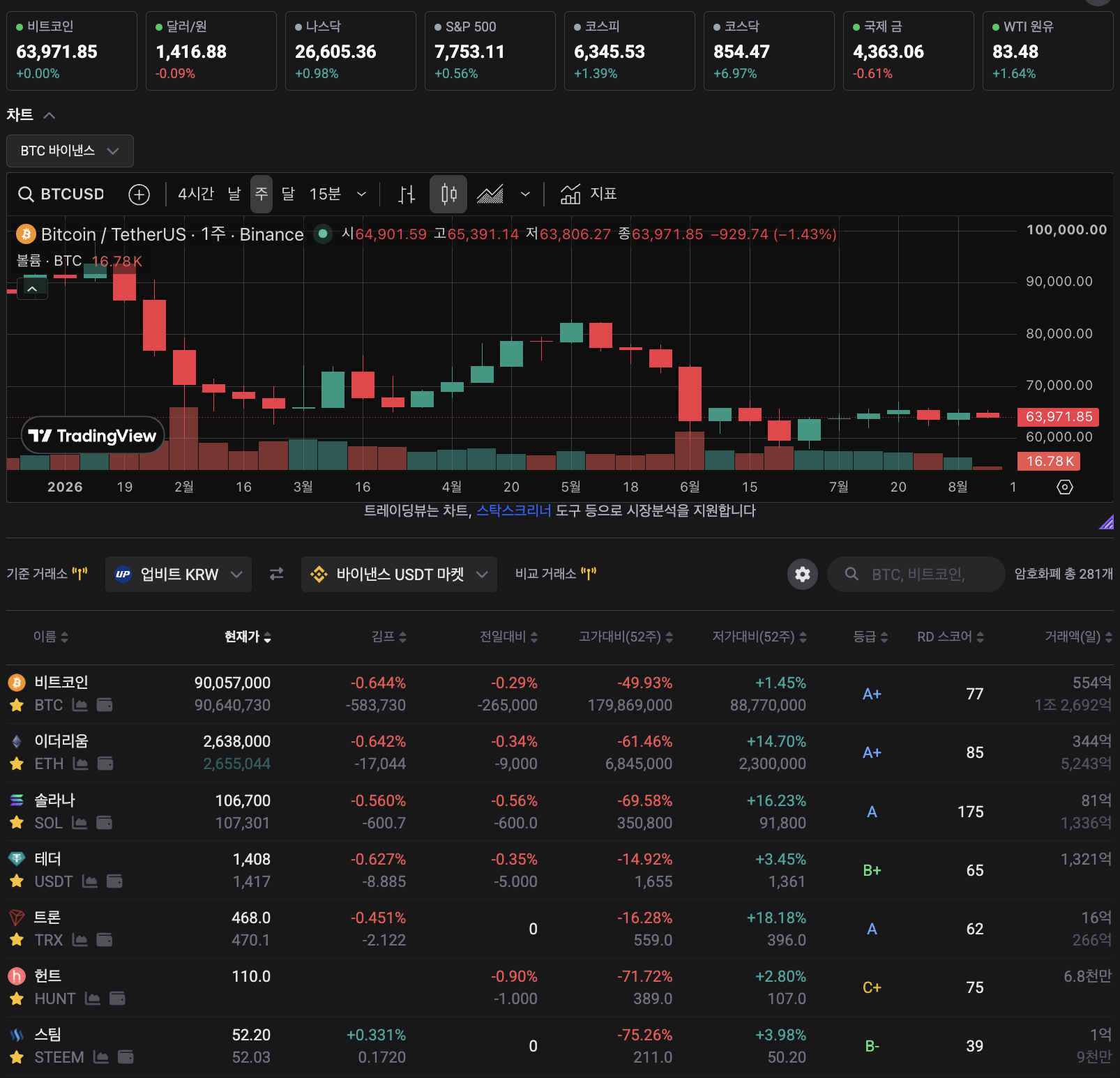This screenshot has width=1120, height=1078.
Task: Open the 코스피 ticker card
Action: click(630, 51)
